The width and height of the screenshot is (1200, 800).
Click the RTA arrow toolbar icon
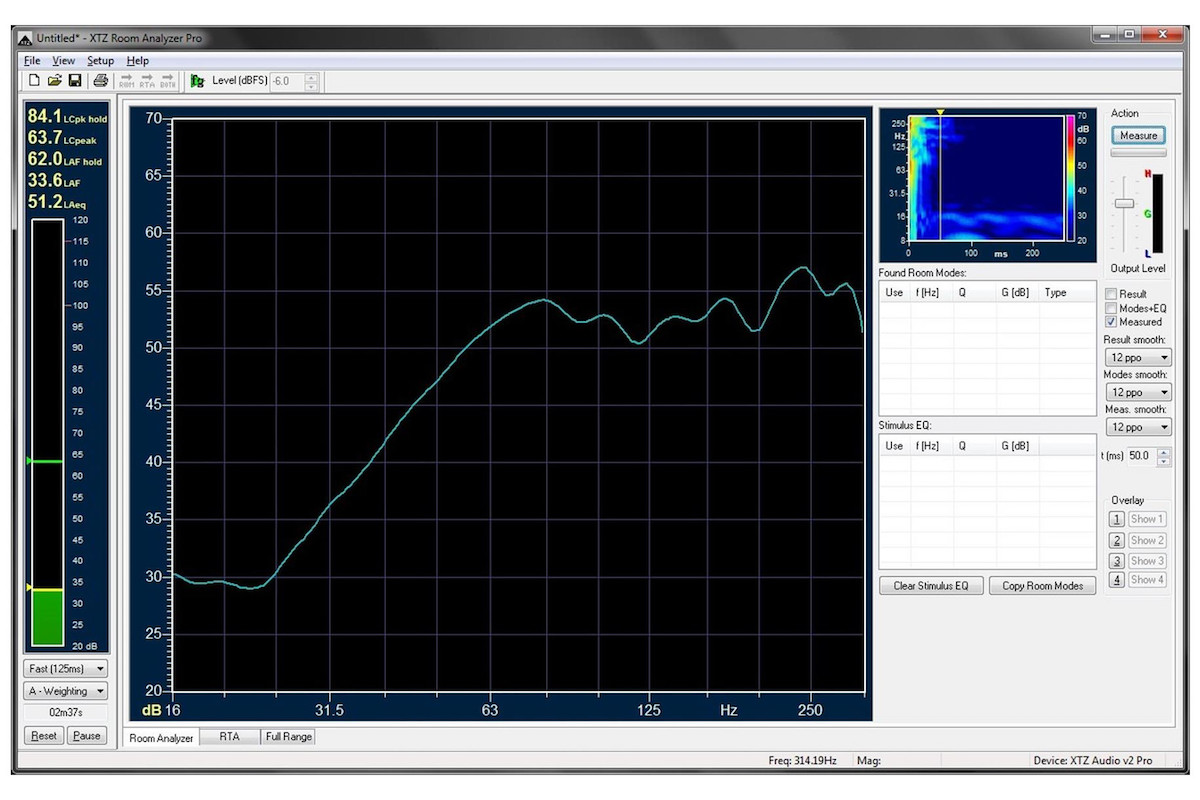point(147,81)
